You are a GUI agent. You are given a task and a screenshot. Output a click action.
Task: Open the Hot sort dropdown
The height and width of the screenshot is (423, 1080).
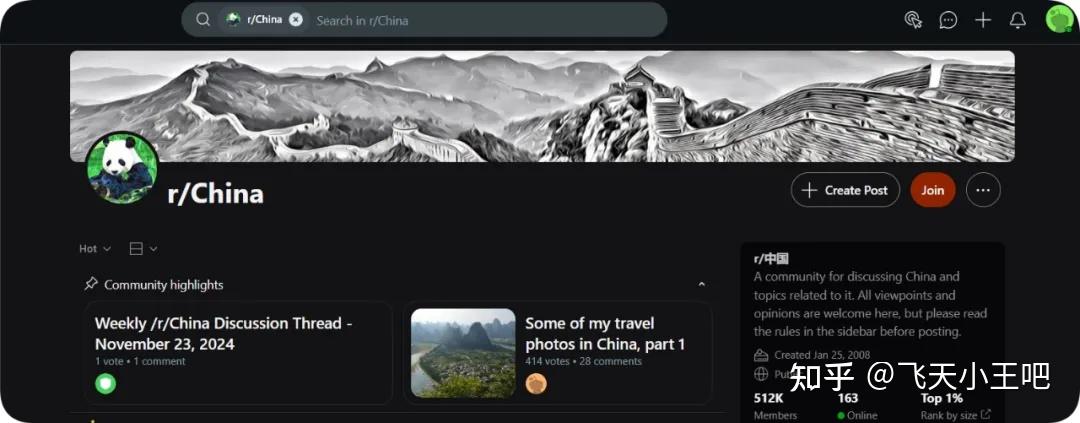pos(95,249)
